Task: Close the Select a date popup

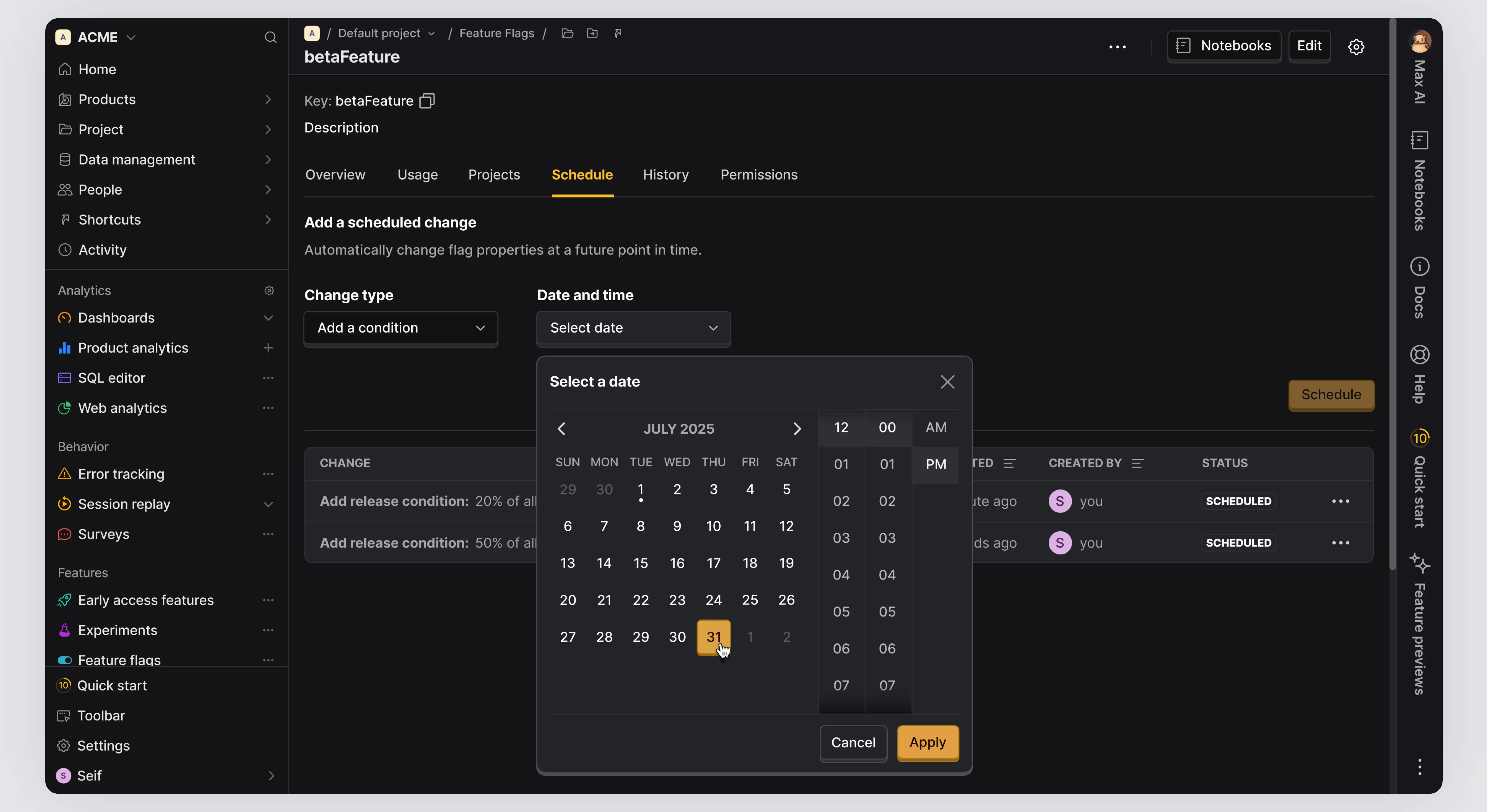Action: [947, 382]
